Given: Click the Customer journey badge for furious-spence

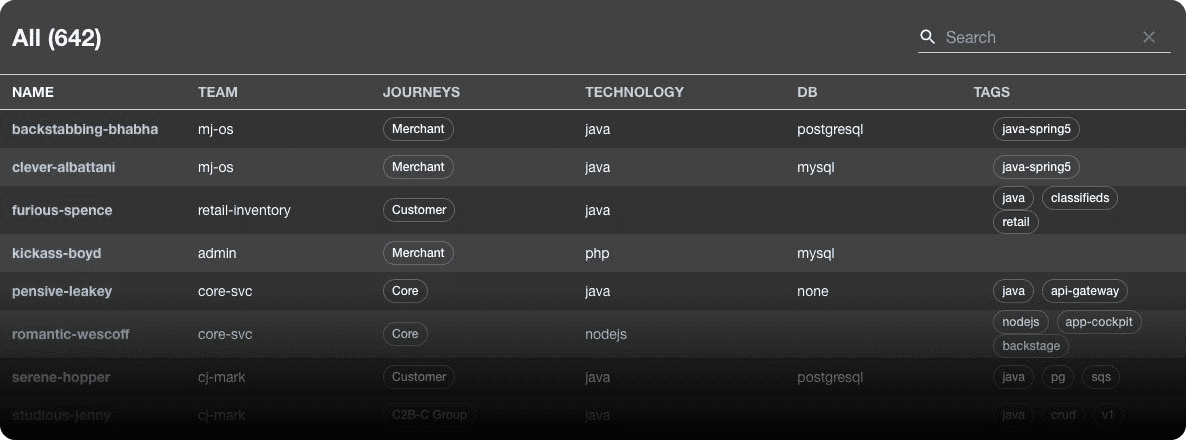Looking at the screenshot, I should [x=419, y=210].
